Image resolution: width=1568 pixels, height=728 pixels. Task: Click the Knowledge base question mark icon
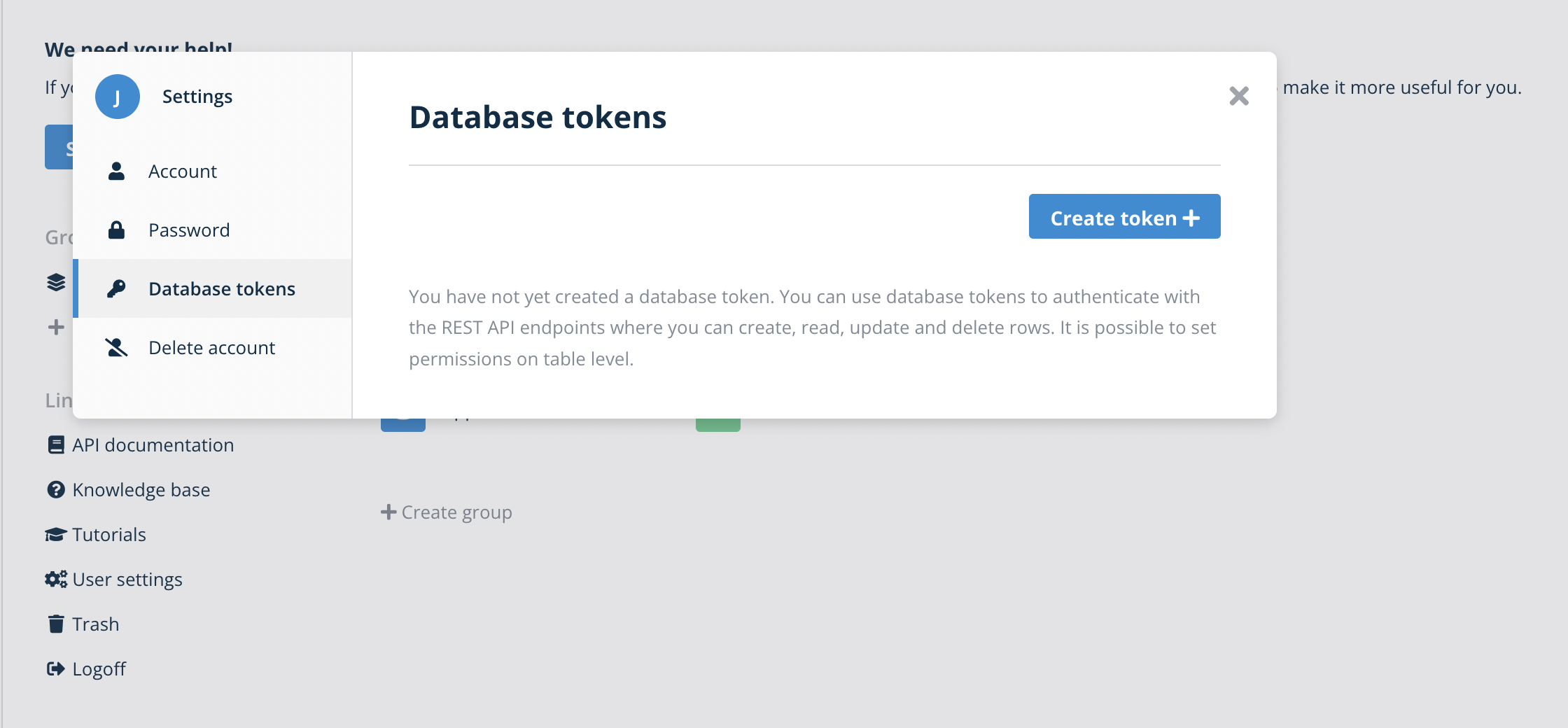[56, 490]
